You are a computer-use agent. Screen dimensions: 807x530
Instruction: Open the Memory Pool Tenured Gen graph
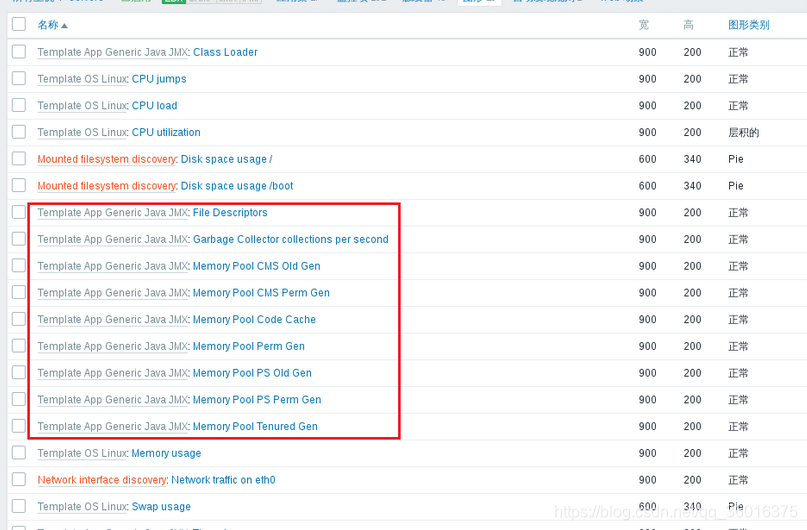pyautogui.click(x=255, y=427)
